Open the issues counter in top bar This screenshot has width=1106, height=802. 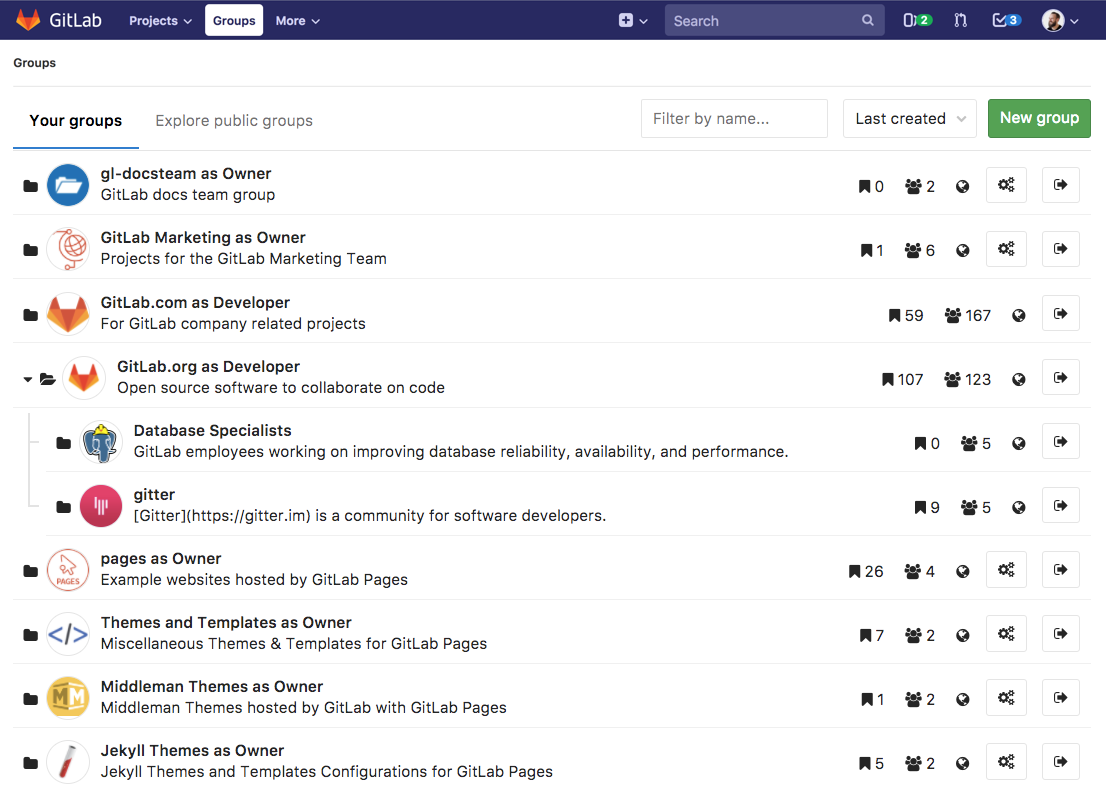click(917, 21)
